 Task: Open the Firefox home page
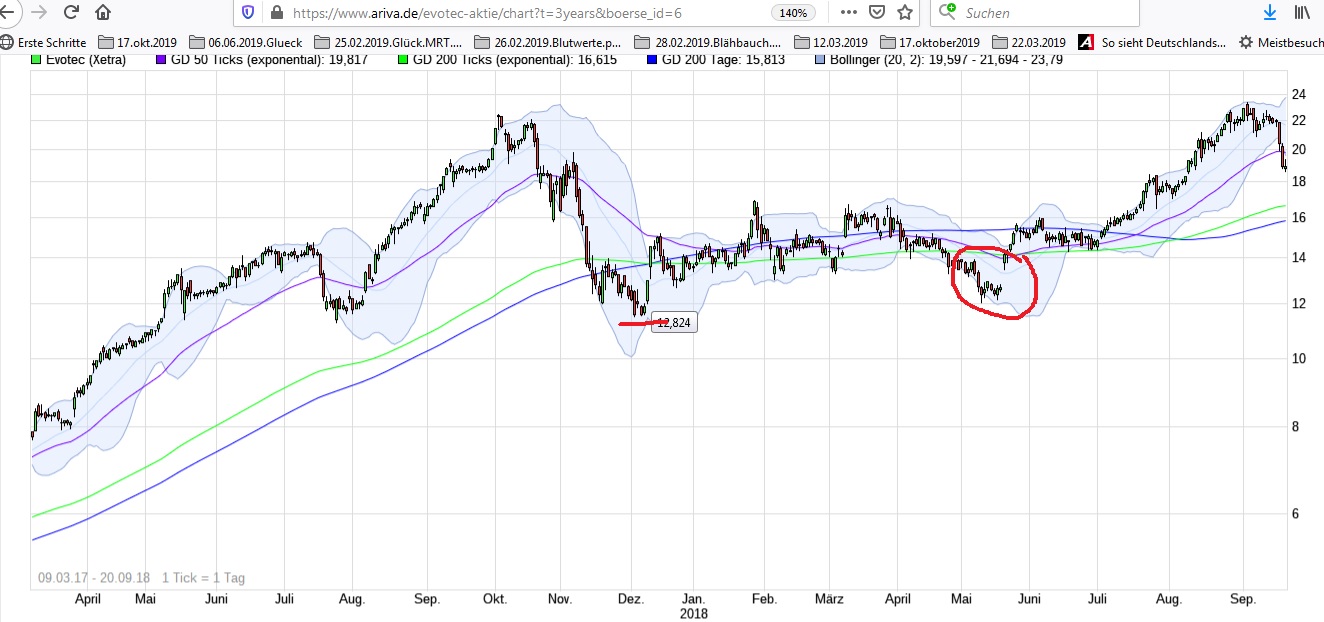[x=103, y=13]
